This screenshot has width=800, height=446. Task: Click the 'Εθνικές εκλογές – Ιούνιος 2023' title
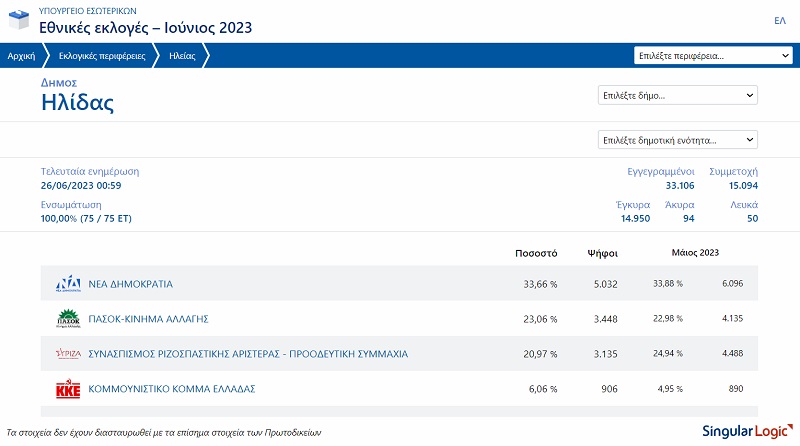click(145, 27)
